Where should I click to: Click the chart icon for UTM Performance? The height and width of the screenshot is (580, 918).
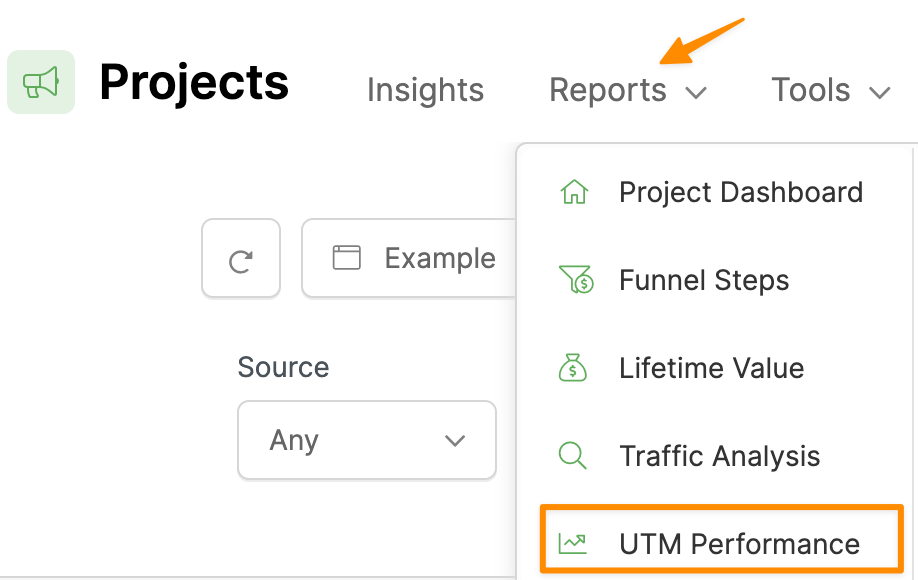[x=573, y=544]
